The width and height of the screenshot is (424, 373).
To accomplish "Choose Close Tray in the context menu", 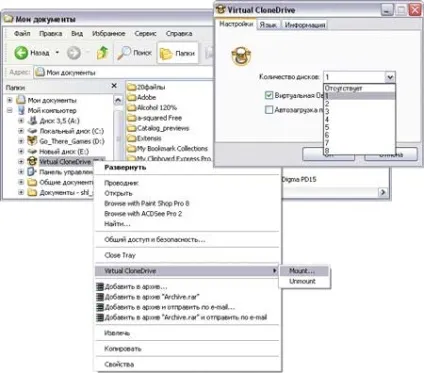I will (187, 255).
